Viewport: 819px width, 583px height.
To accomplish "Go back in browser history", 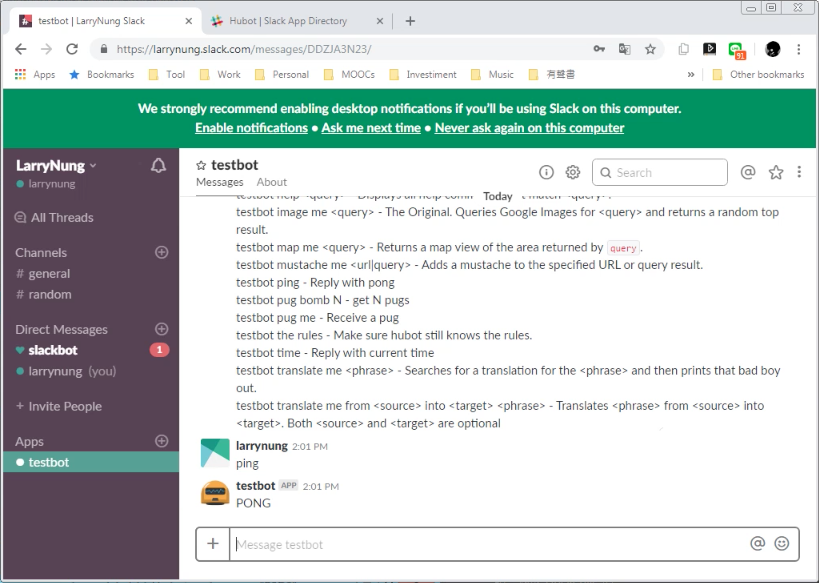I will point(21,49).
